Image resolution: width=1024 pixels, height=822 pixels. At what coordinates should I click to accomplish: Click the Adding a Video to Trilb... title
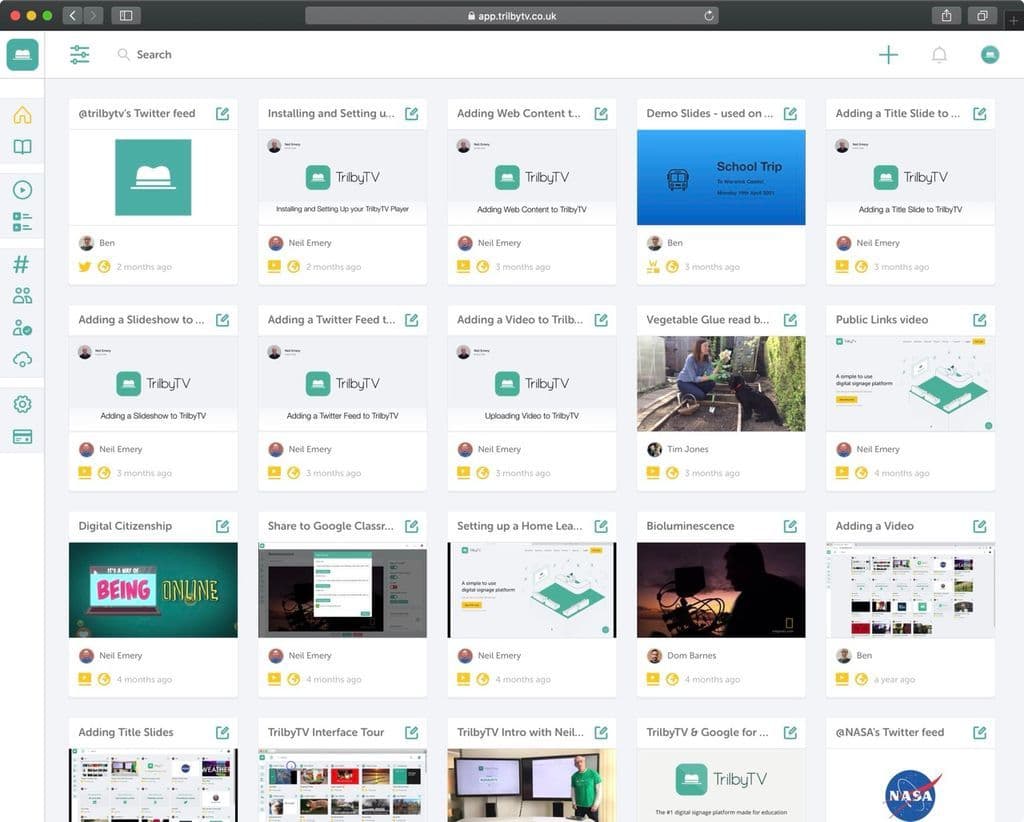tap(520, 320)
